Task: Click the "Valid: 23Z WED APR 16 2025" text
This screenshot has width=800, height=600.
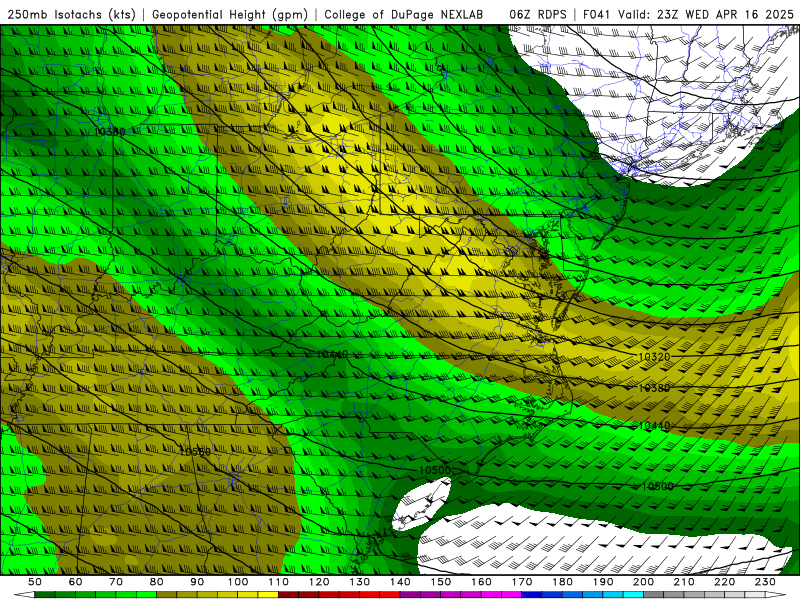Action: tap(706, 15)
